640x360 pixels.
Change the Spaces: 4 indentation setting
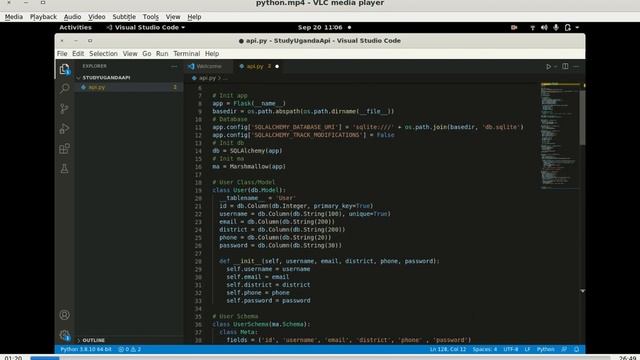[x=485, y=349]
